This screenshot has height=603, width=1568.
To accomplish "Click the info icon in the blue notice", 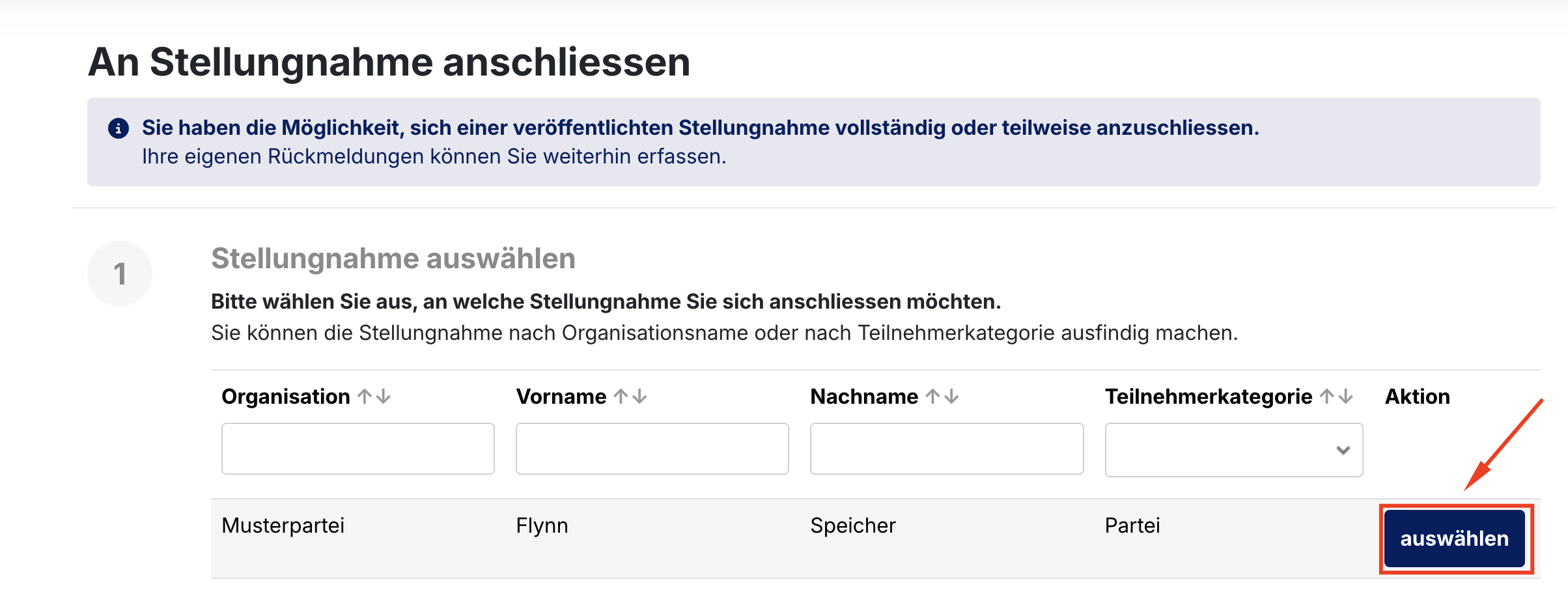I will pyautogui.click(x=118, y=128).
